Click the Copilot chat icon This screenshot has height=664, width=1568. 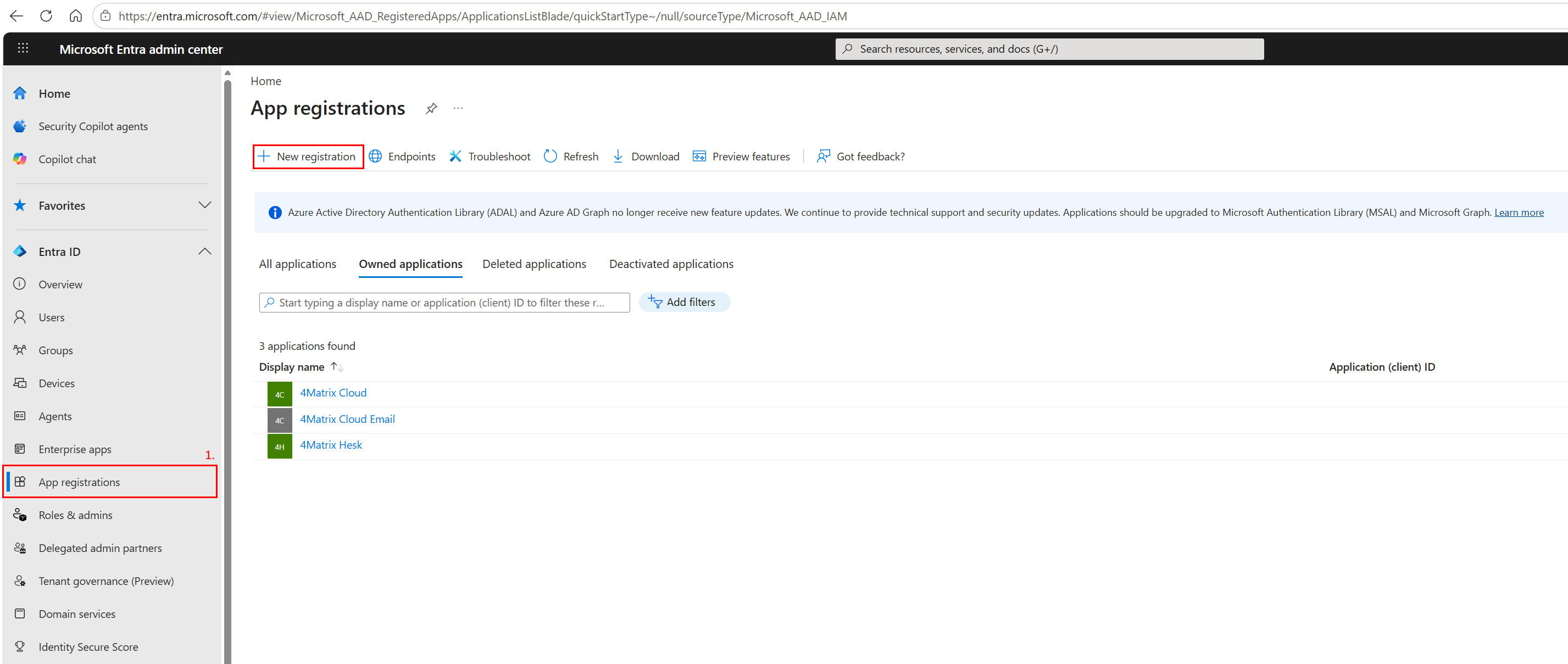(20, 159)
